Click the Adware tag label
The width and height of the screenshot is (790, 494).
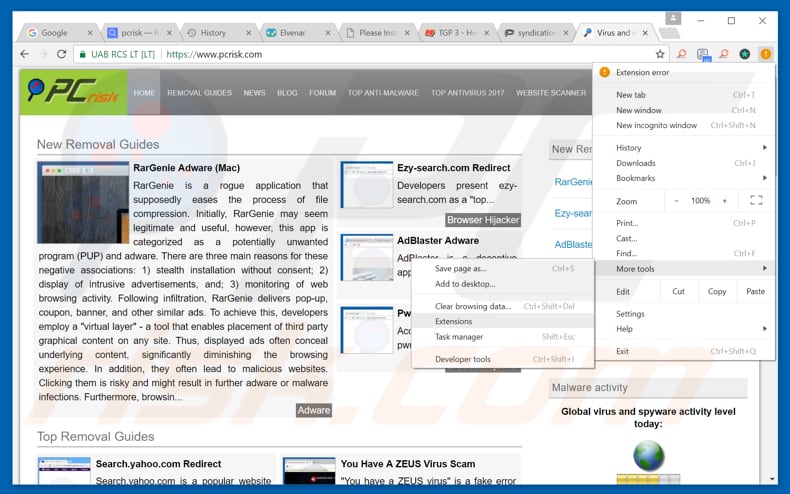(313, 410)
